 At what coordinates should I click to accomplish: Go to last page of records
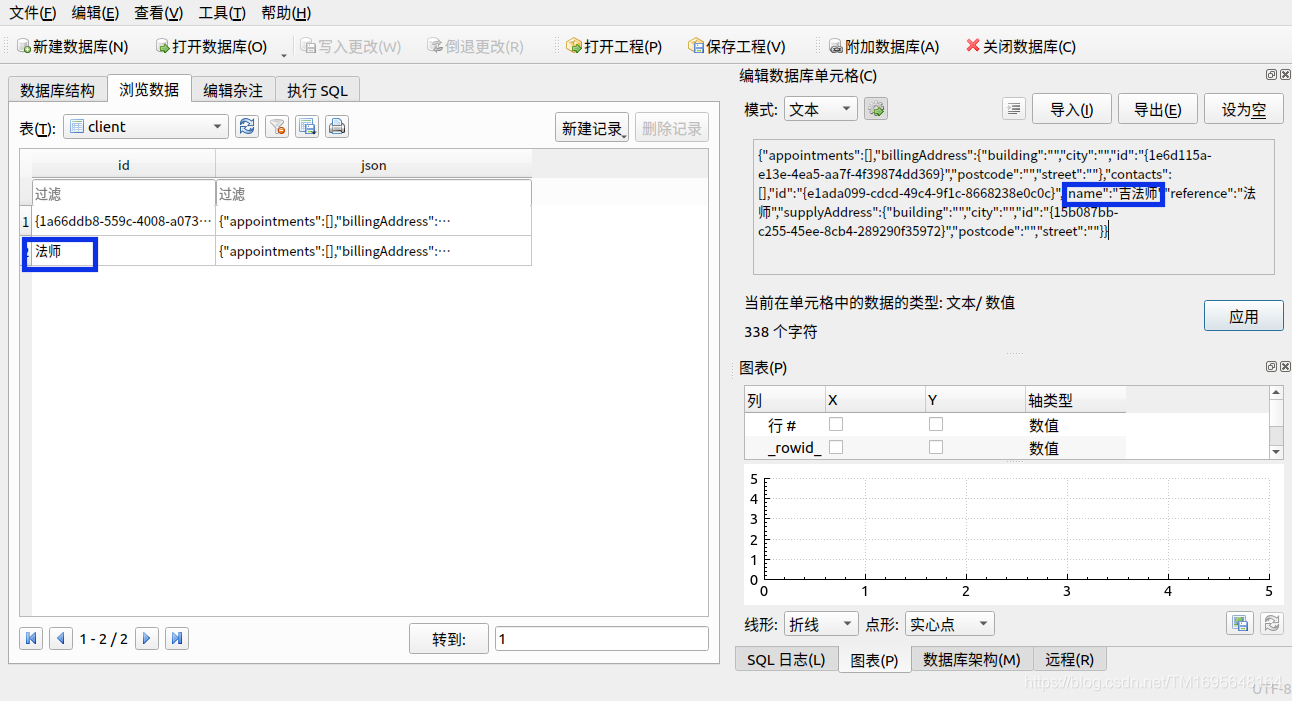click(x=177, y=638)
